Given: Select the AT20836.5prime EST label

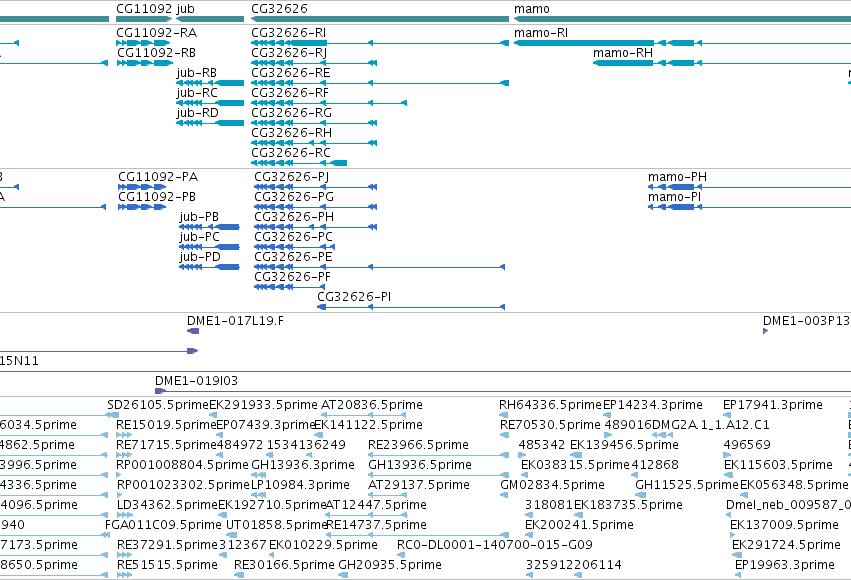Looking at the screenshot, I should click(372, 405).
